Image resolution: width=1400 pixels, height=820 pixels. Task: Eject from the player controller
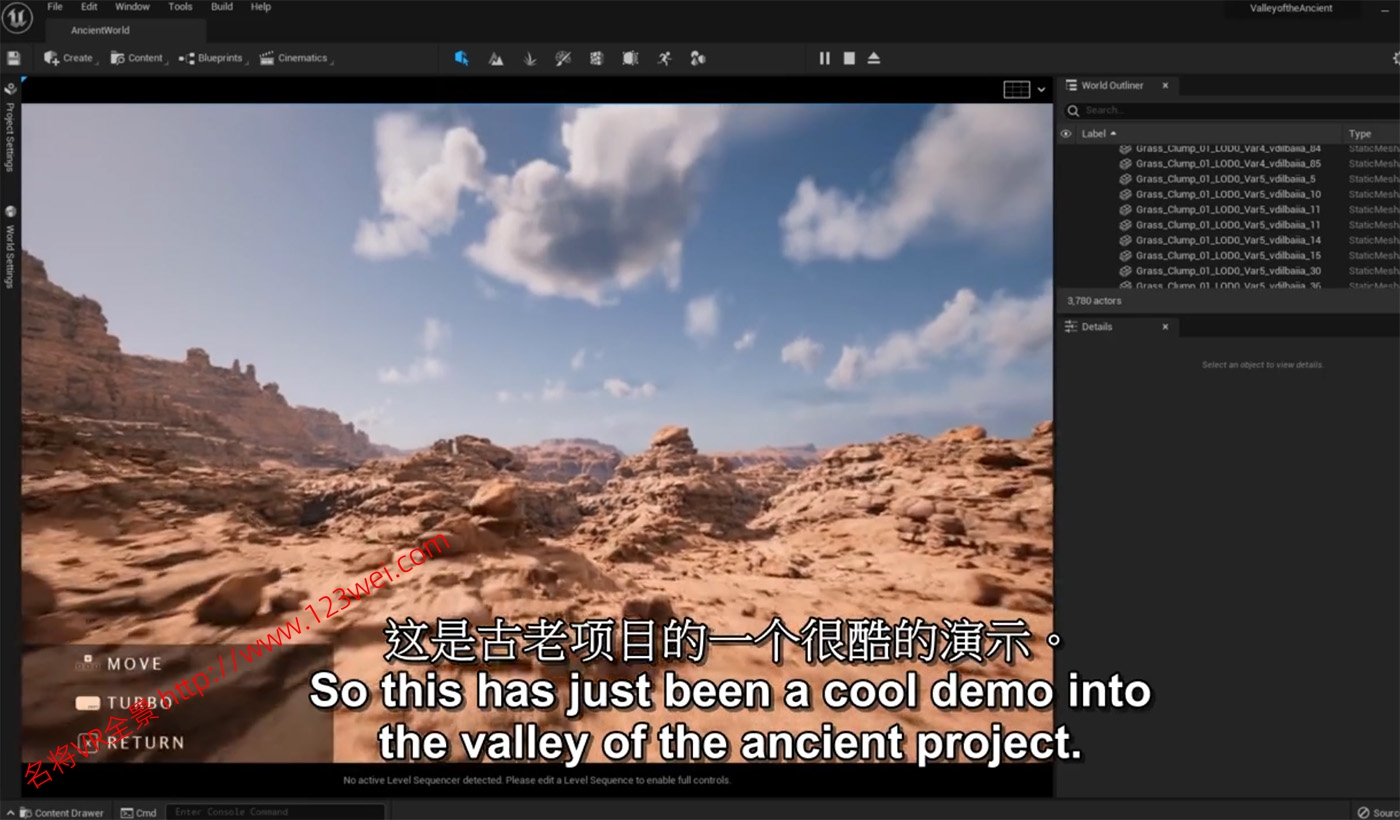(x=873, y=58)
